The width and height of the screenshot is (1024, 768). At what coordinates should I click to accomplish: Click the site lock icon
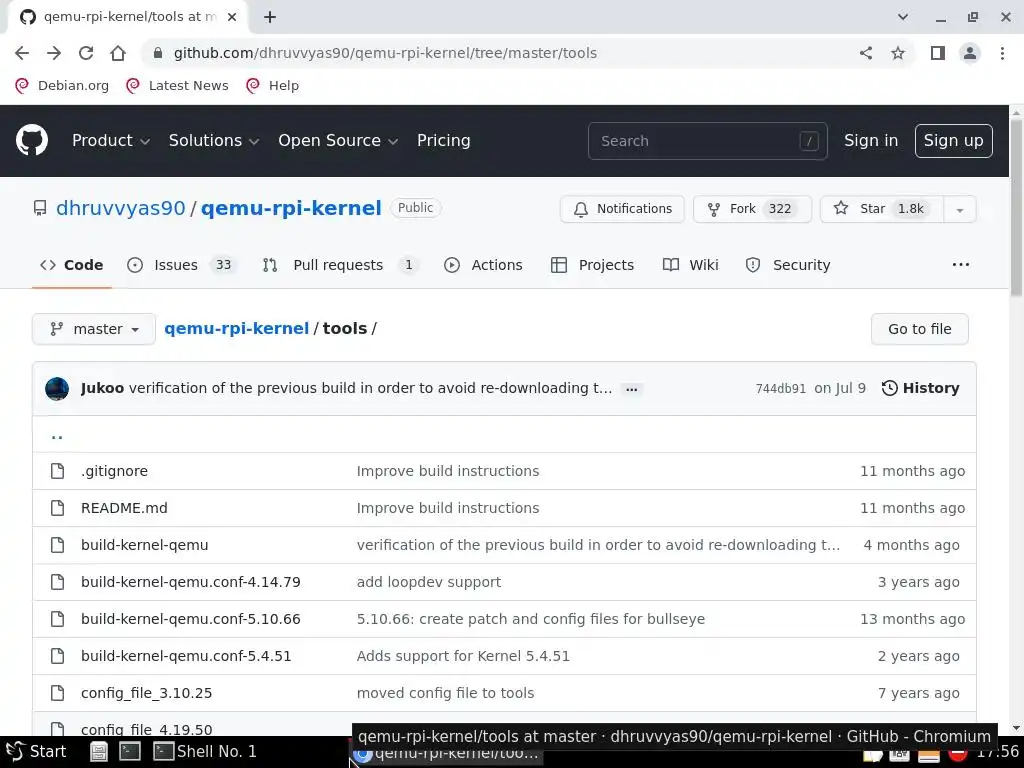click(157, 53)
